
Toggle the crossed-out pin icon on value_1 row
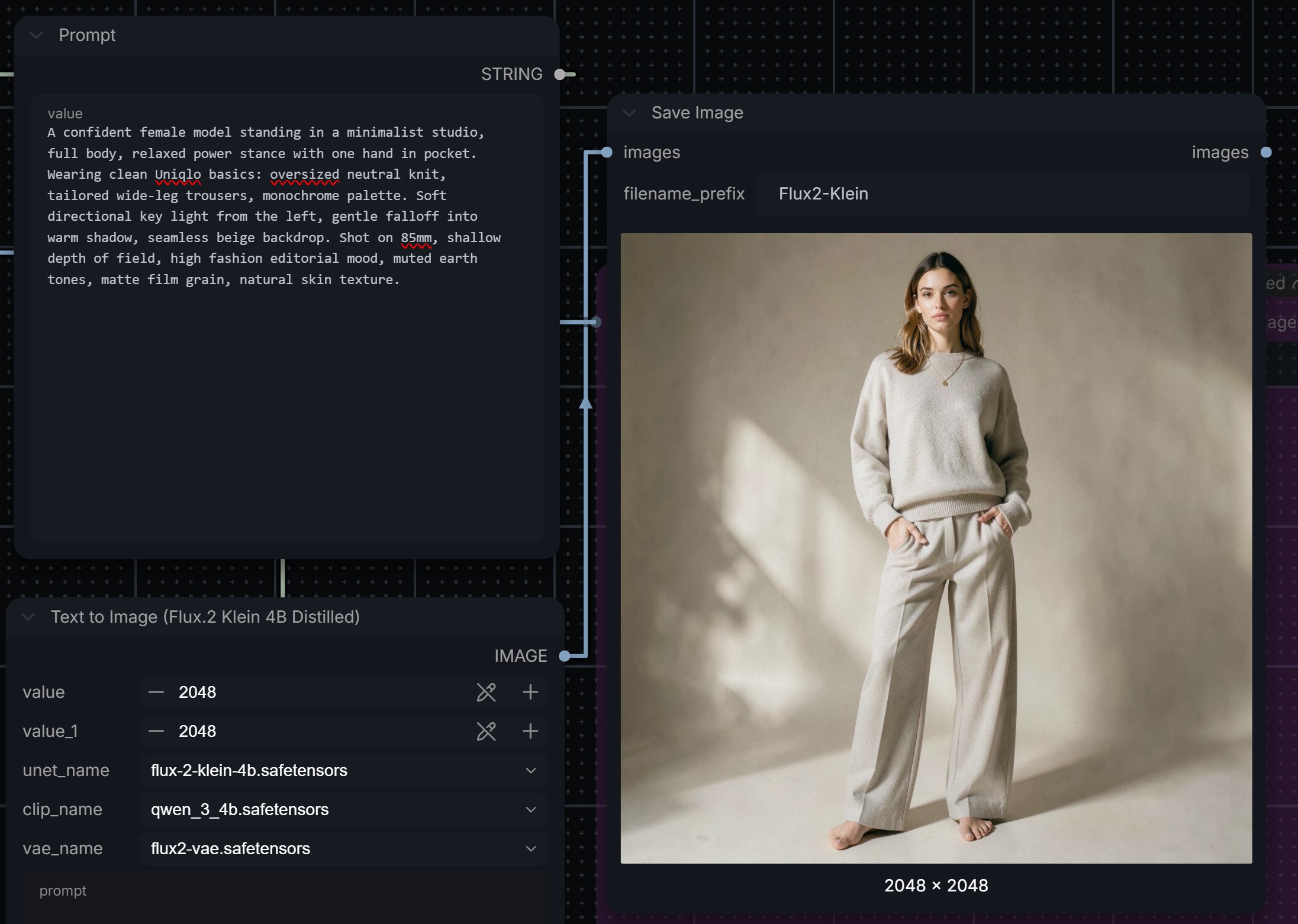coord(487,731)
